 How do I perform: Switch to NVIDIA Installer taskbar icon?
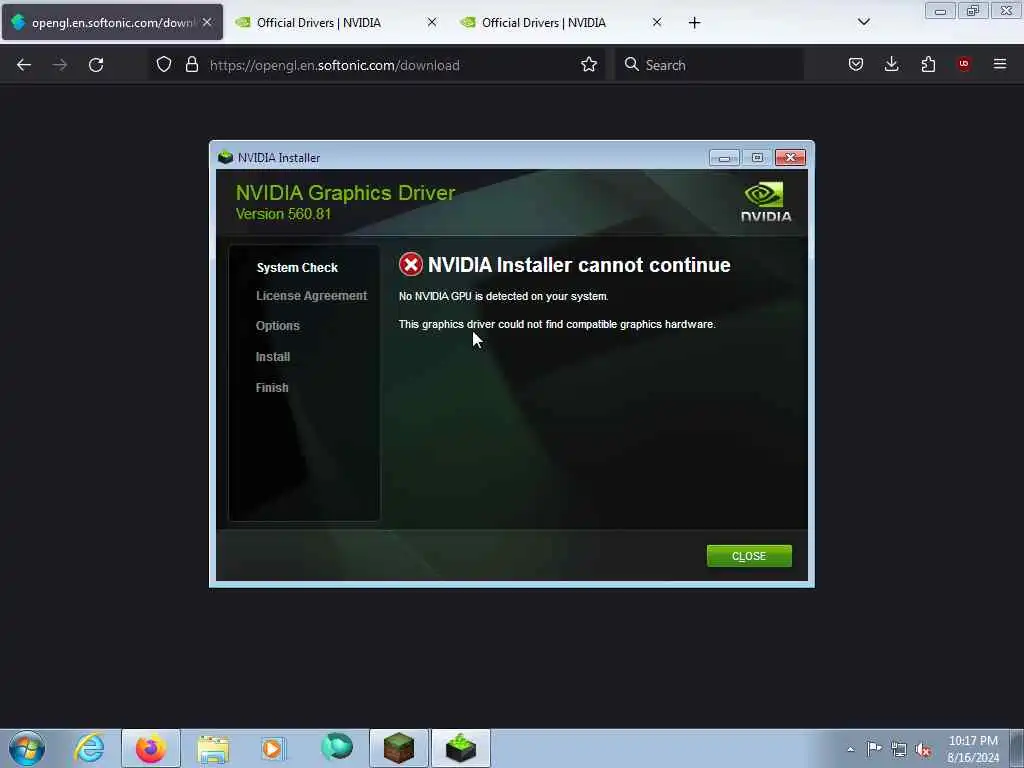pos(461,748)
